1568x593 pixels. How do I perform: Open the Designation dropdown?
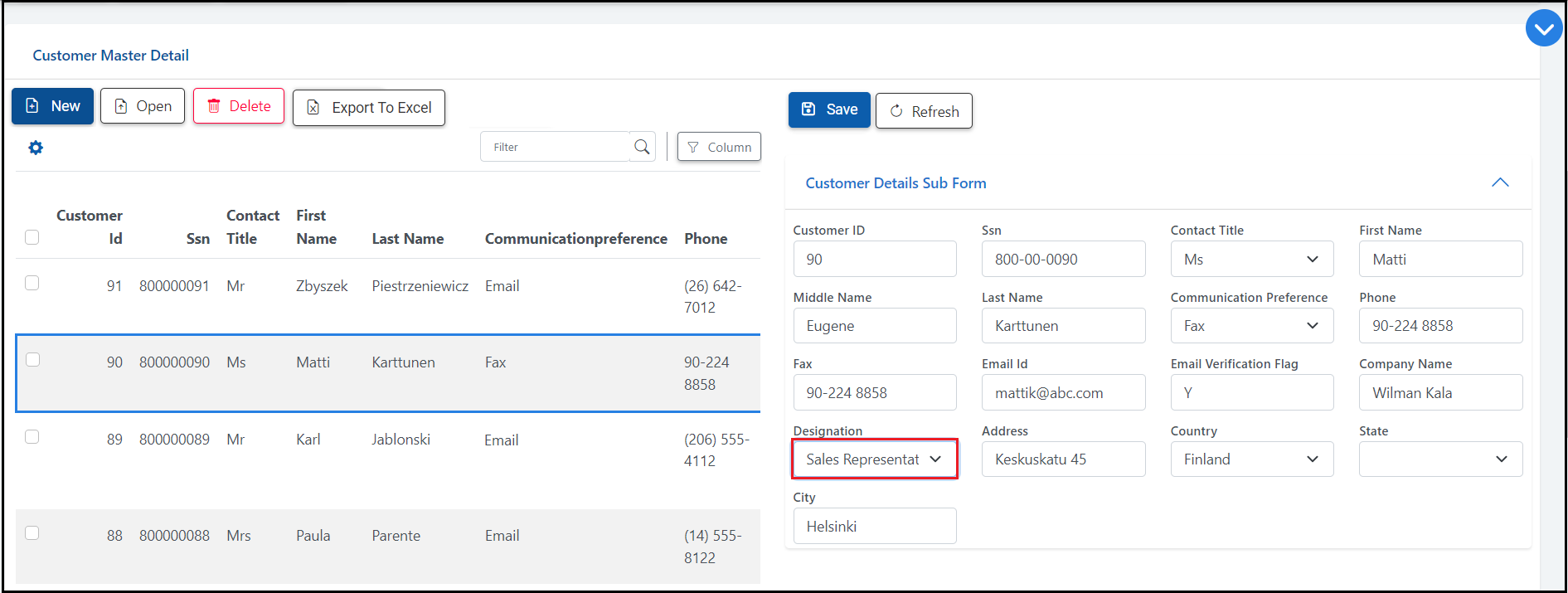(875, 459)
